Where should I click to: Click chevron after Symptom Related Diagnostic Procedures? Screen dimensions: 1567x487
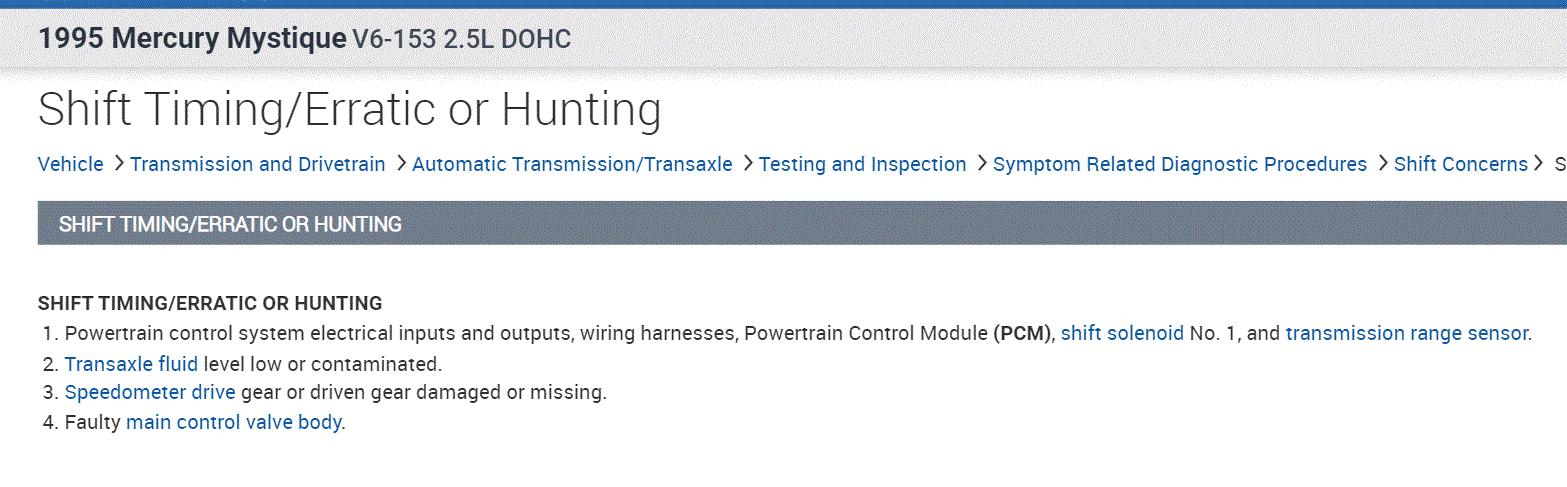coord(1382,164)
